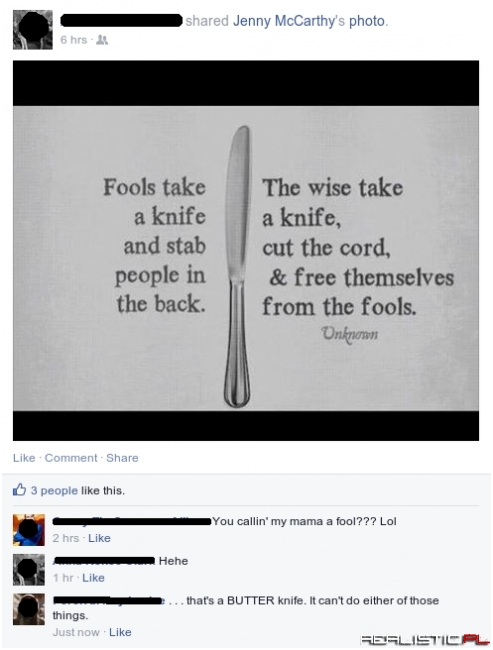Click the Hehe commenter's avatar

29,569
